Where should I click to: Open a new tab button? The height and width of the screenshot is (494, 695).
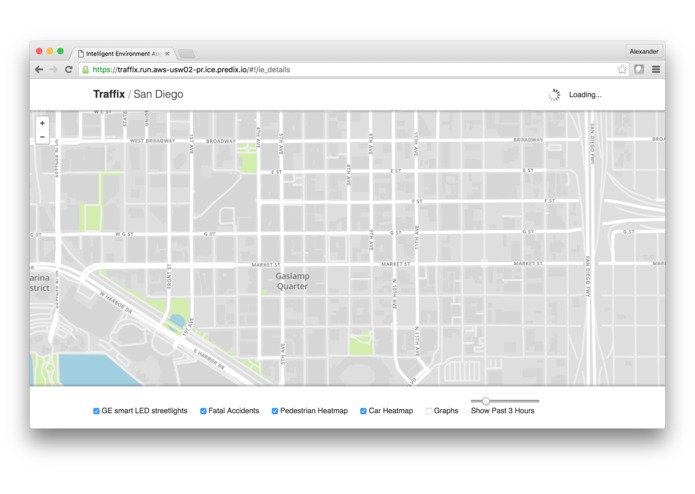coord(187,54)
